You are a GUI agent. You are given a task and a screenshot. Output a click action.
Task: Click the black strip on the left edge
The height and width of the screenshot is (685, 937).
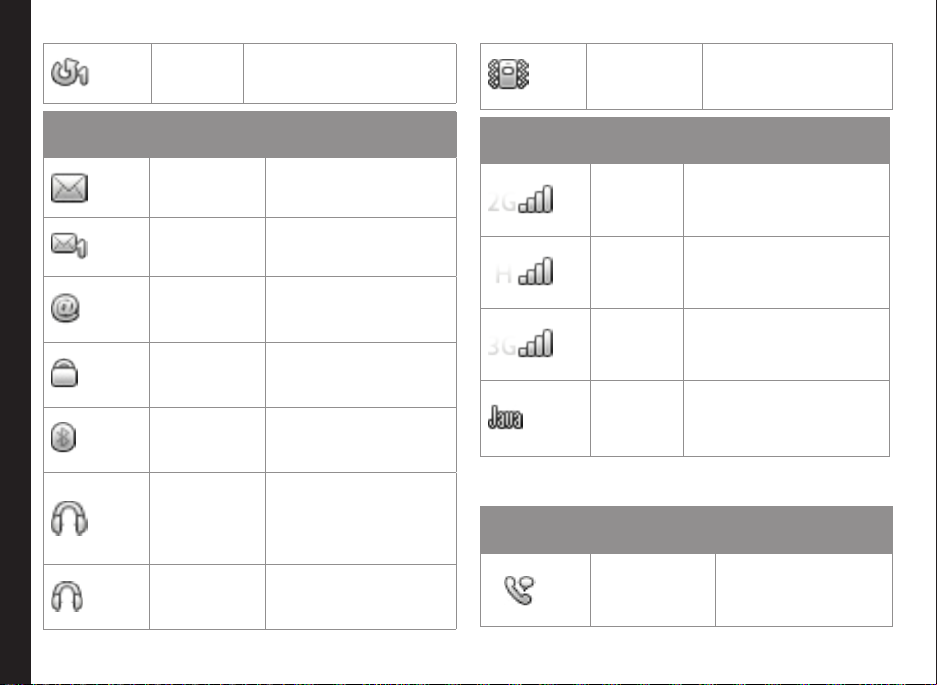(x=15, y=342)
